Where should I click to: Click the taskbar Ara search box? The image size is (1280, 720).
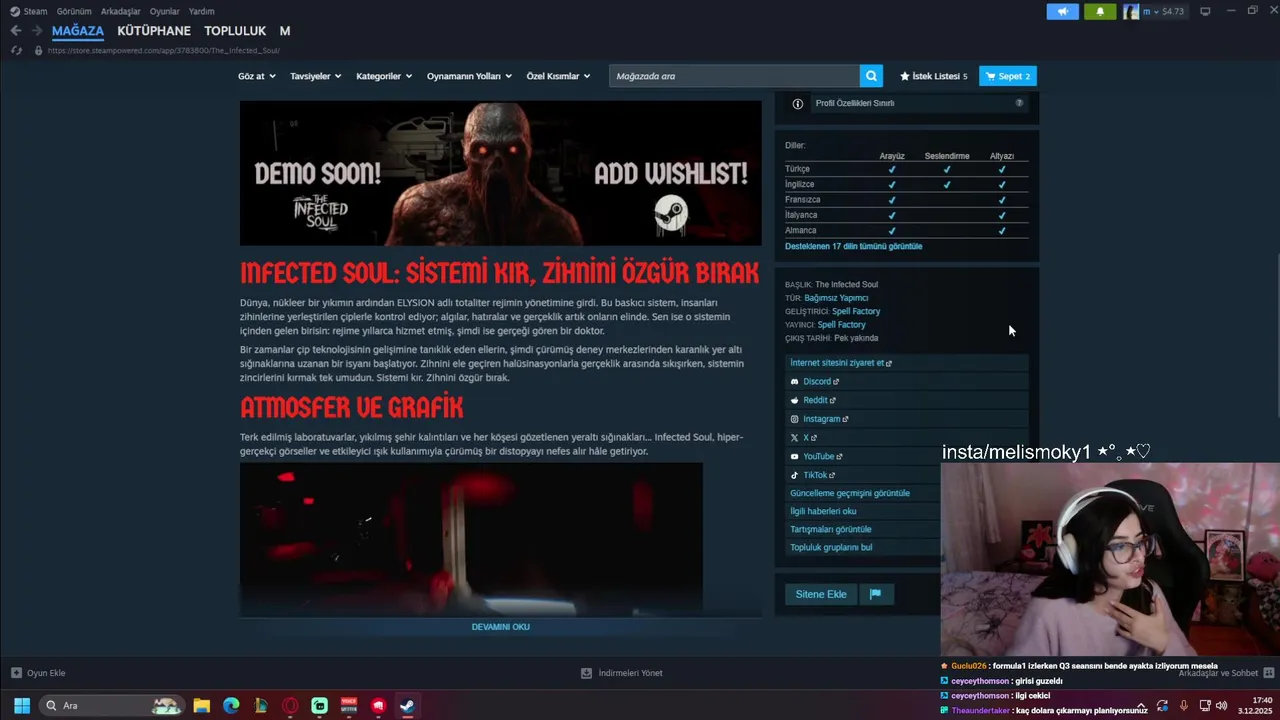point(112,706)
